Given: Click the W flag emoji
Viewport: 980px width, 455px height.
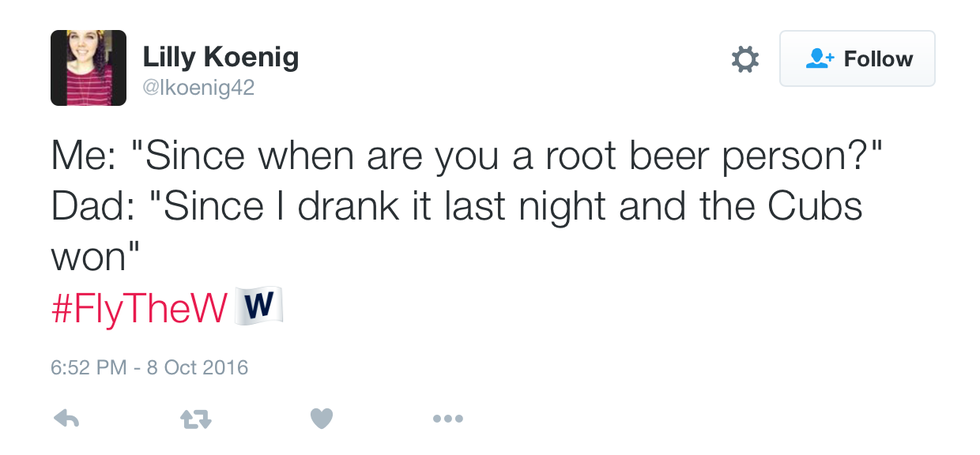Looking at the screenshot, I should coord(259,307).
